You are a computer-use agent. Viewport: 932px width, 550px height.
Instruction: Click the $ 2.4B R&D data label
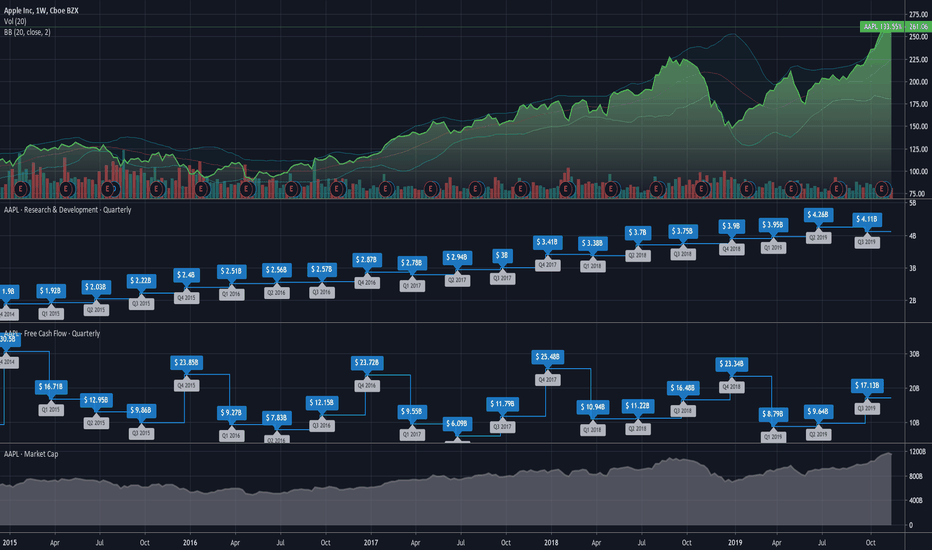186,275
